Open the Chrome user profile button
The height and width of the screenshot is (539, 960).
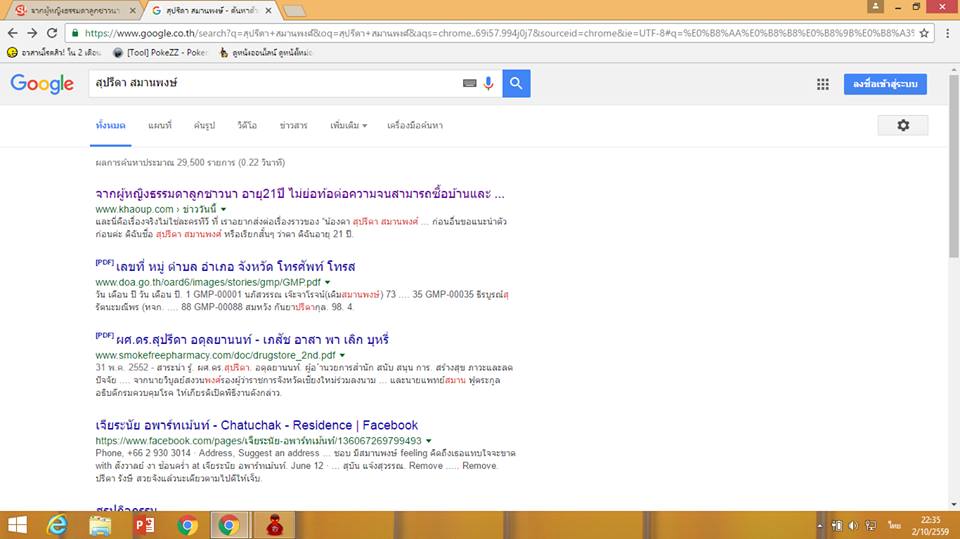876,6
